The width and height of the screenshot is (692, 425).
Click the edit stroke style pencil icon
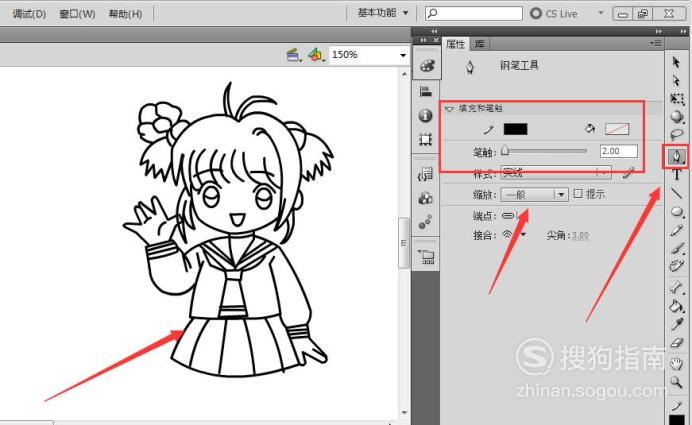pyautogui.click(x=628, y=173)
